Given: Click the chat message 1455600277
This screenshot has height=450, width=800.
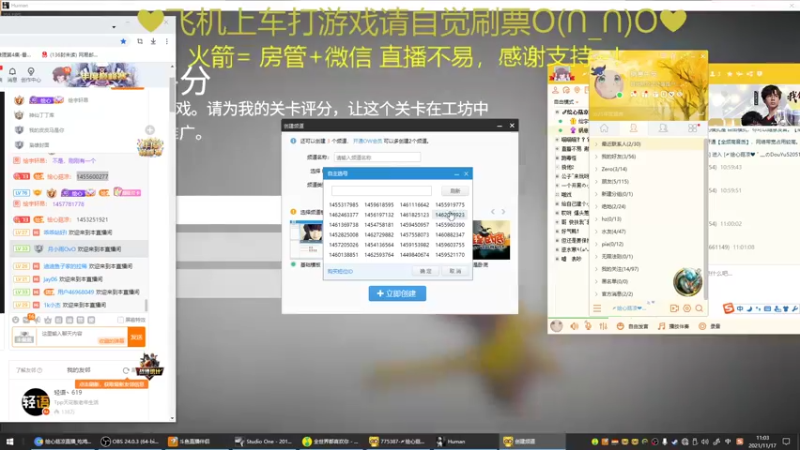Looking at the screenshot, I should [92, 177].
